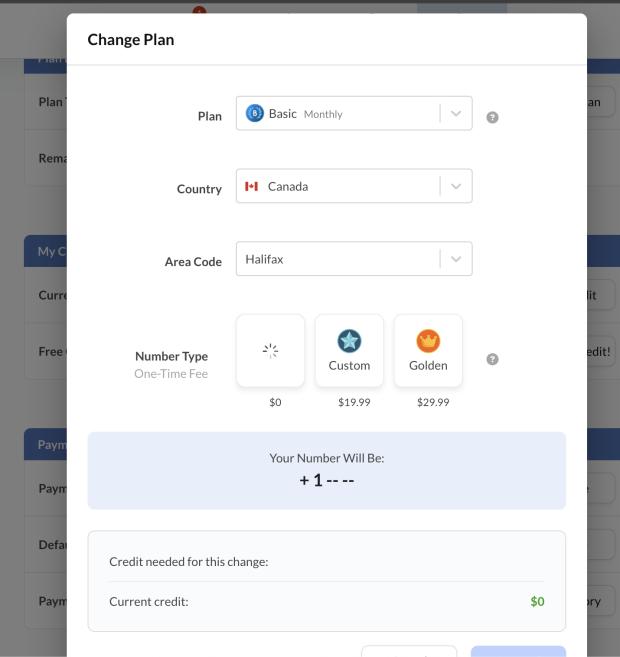Viewport: 620px width, 657px height.
Task: Select the Golden number type card
Action: point(428,351)
